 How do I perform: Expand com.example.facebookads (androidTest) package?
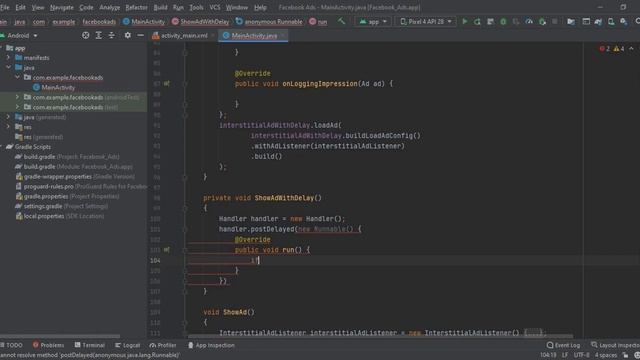[18, 97]
